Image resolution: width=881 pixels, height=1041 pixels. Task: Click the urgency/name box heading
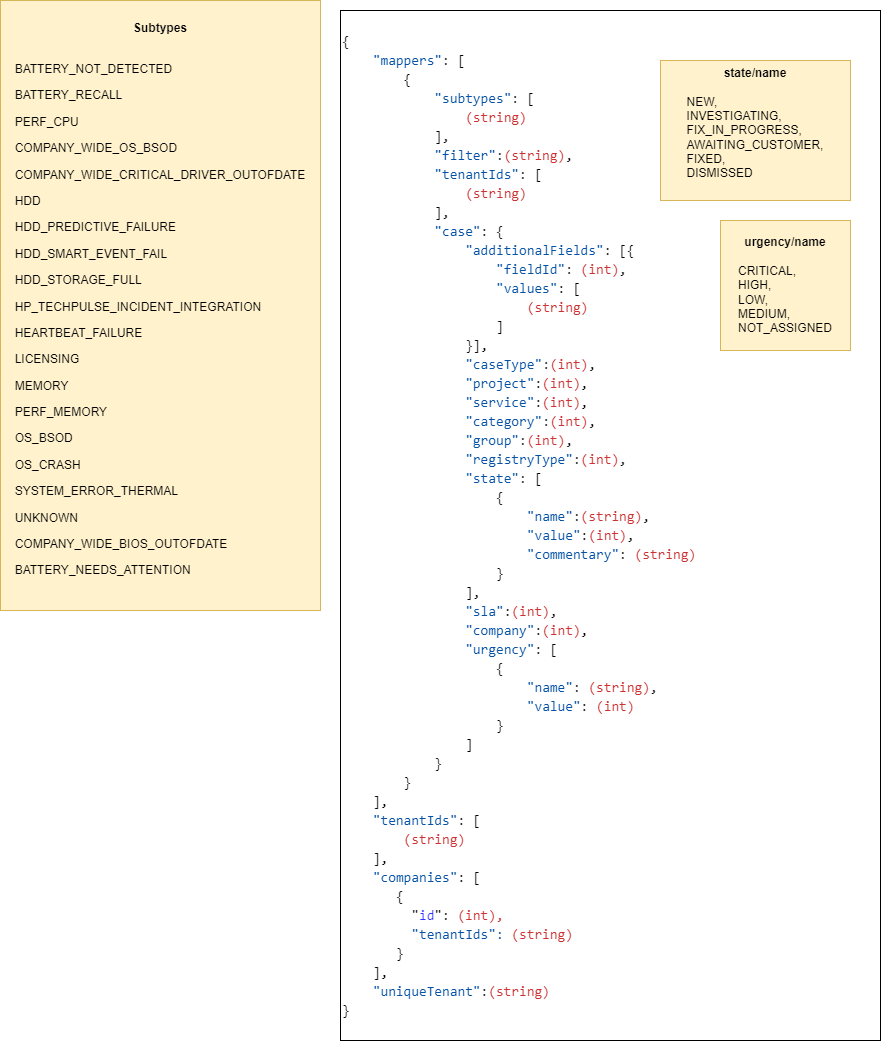click(x=785, y=242)
